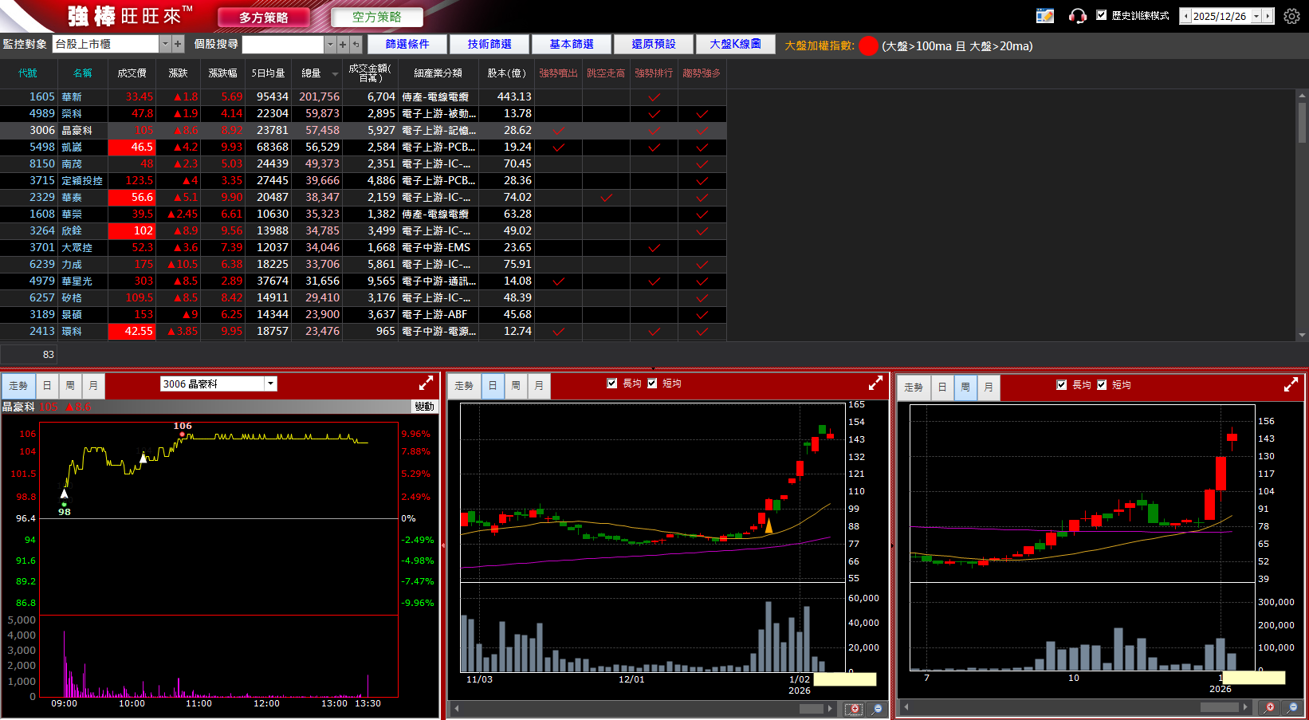Zoom out on the right weekly chart
The height and width of the screenshot is (720, 1309).
pyautogui.click(x=1293, y=708)
